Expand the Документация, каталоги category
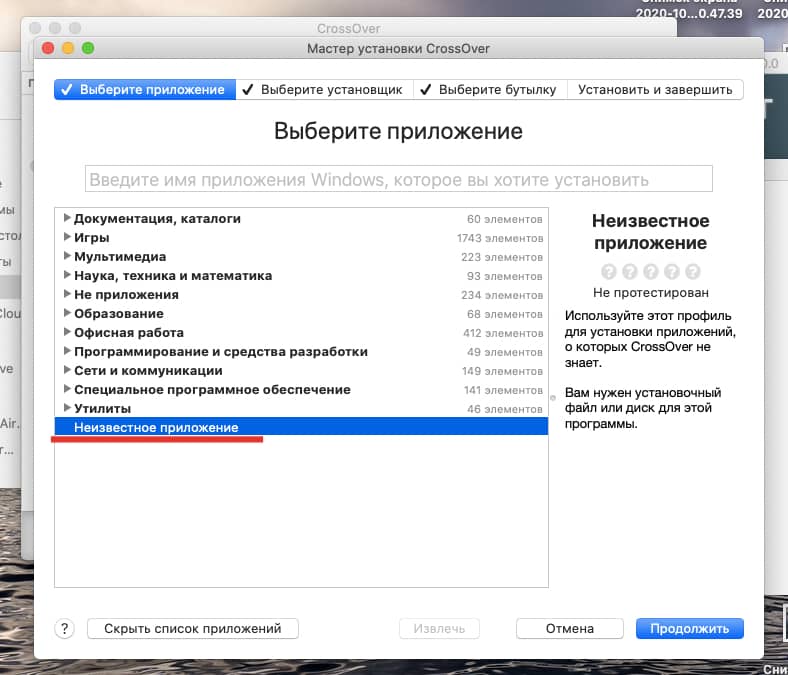The height and width of the screenshot is (675, 788). point(67,218)
